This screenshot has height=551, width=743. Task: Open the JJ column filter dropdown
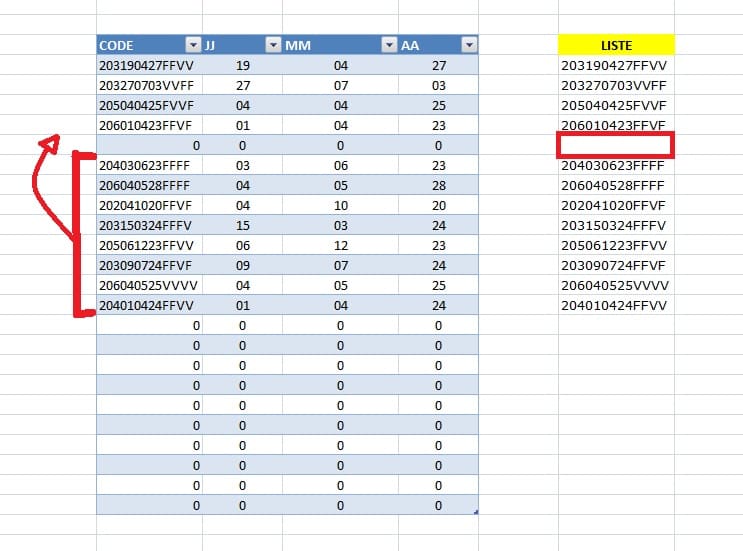[272, 45]
